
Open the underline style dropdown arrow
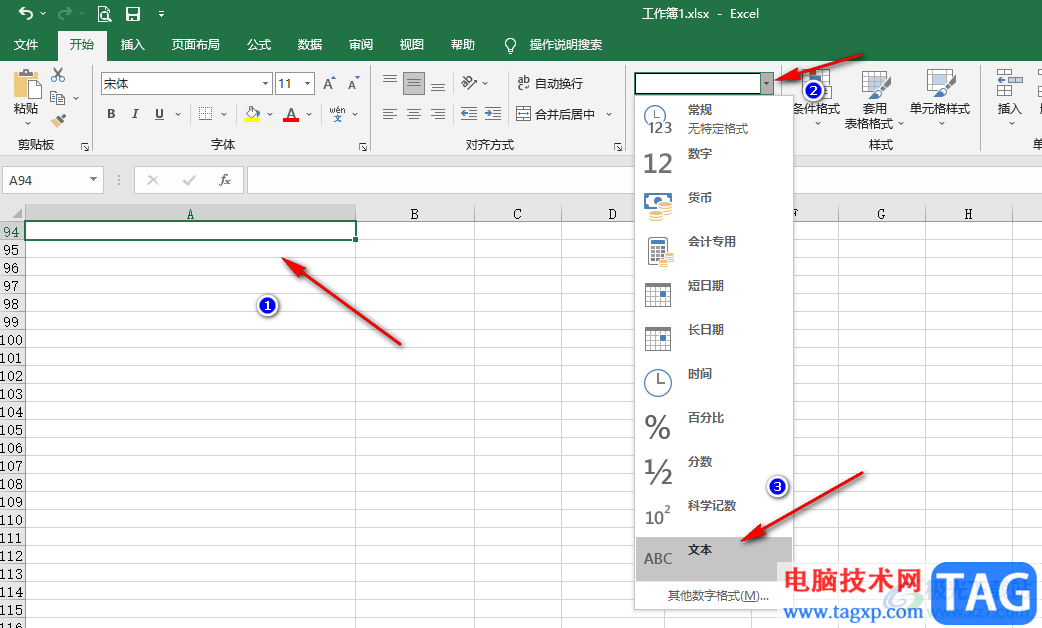click(178, 114)
